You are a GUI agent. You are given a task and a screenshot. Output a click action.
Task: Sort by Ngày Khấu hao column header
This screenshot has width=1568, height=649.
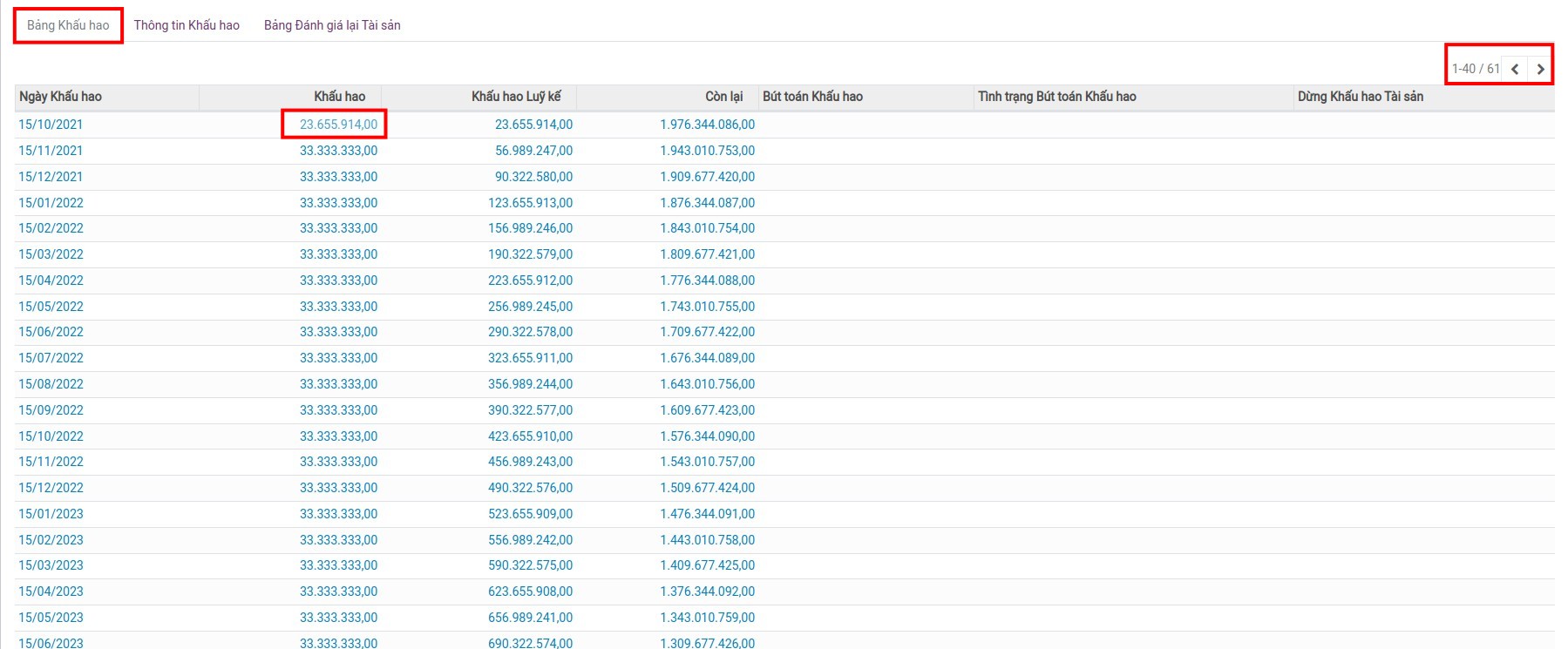click(61, 97)
